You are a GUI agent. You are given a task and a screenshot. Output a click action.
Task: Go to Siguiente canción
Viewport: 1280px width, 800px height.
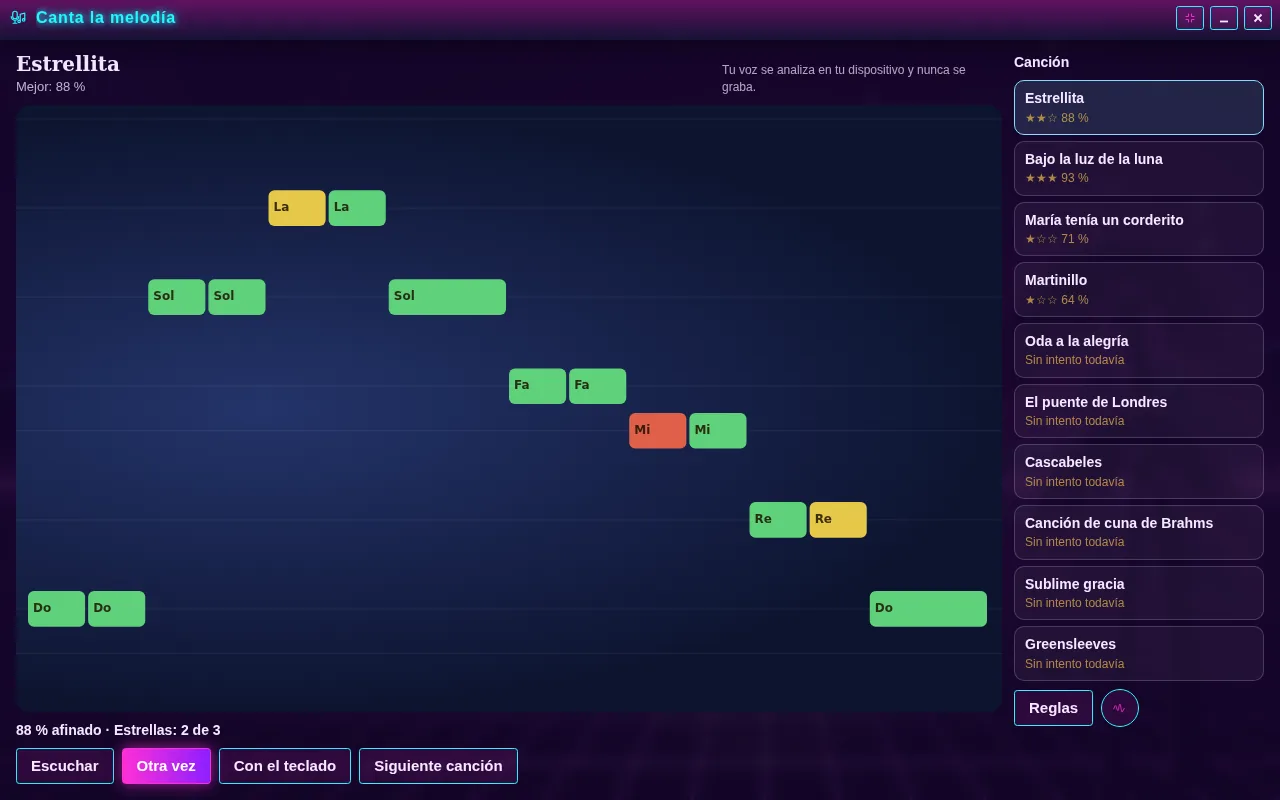point(438,766)
